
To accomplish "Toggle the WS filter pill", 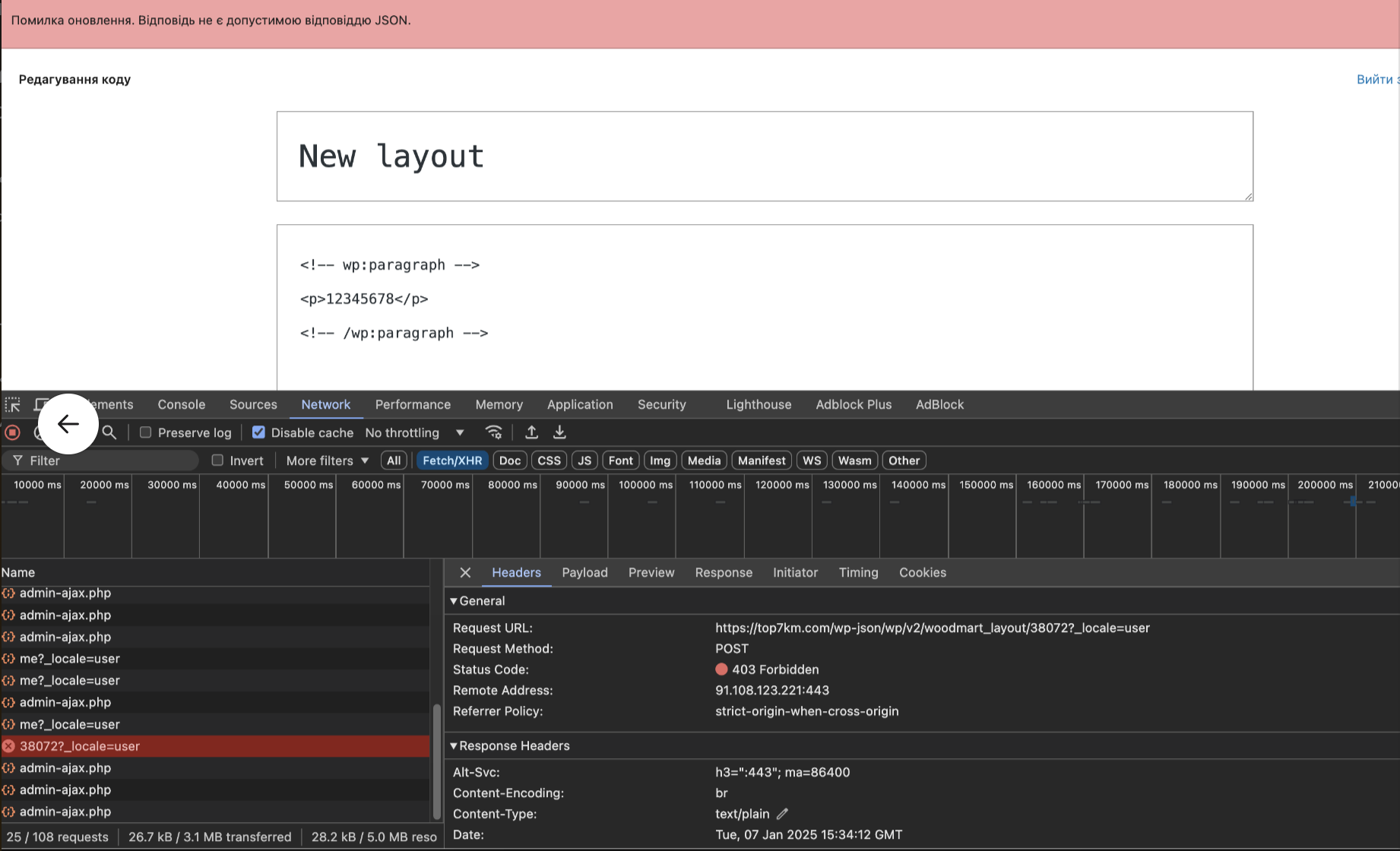I will [812, 460].
